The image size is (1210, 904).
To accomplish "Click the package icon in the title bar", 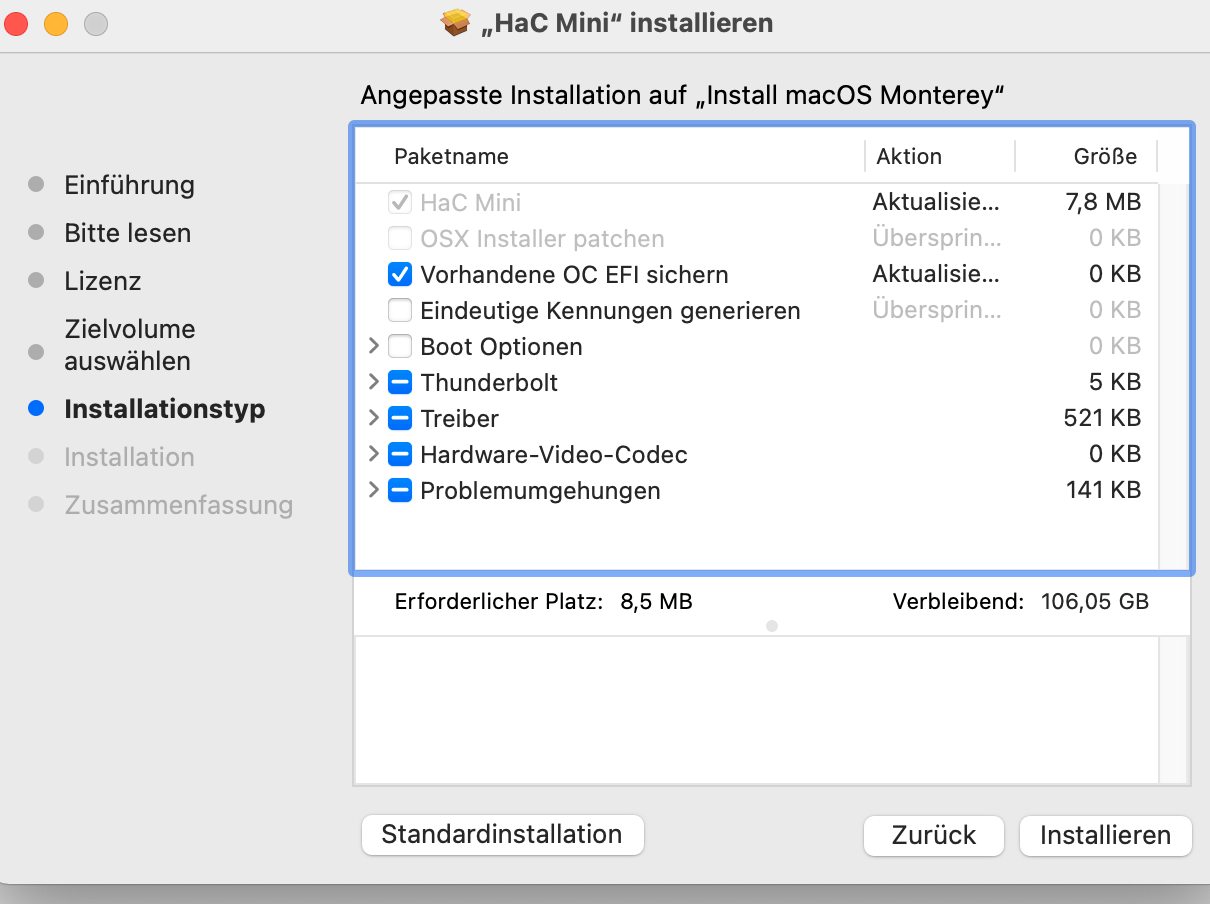I will (x=456, y=22).
